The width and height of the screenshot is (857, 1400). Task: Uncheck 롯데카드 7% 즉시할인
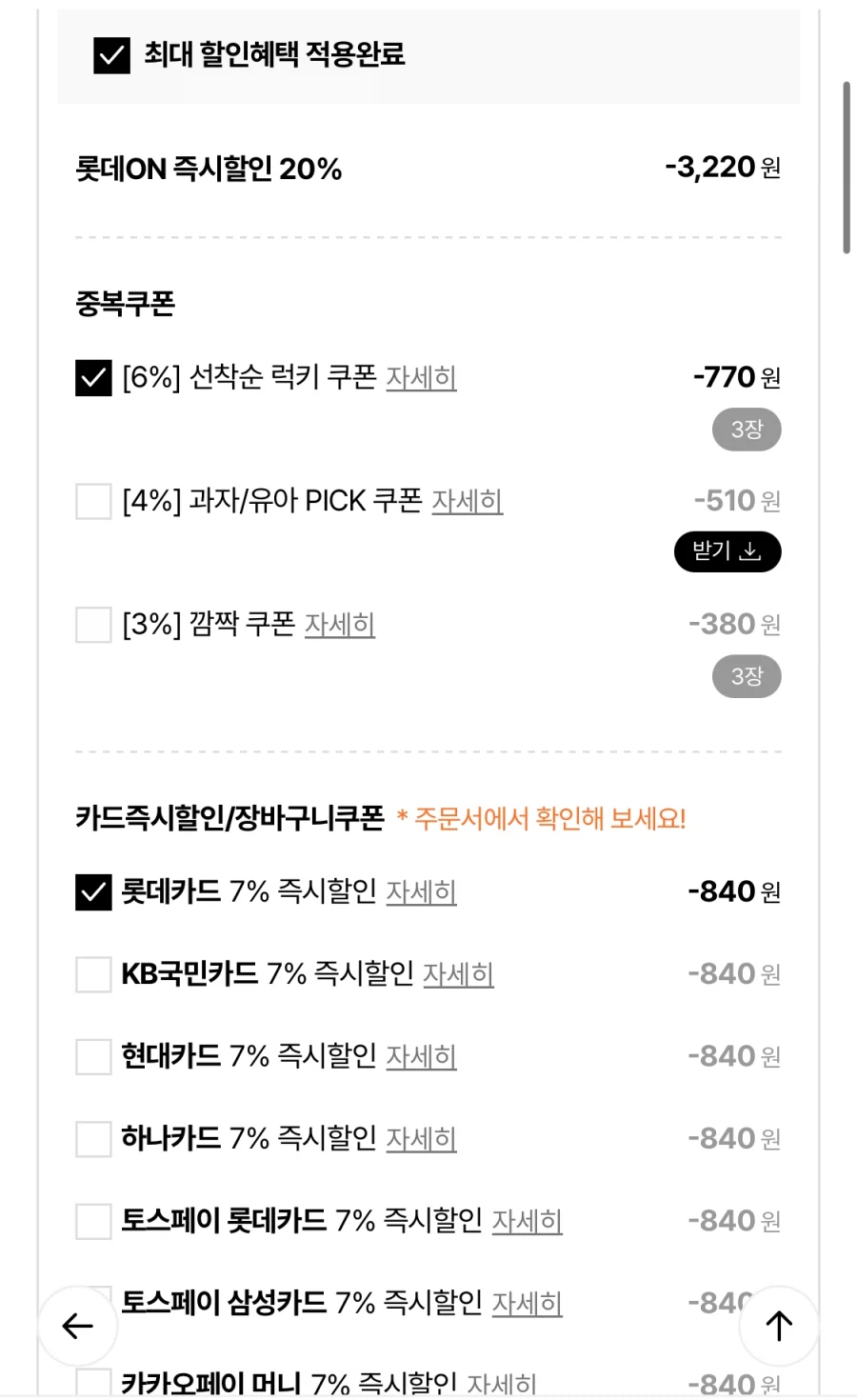92,891
